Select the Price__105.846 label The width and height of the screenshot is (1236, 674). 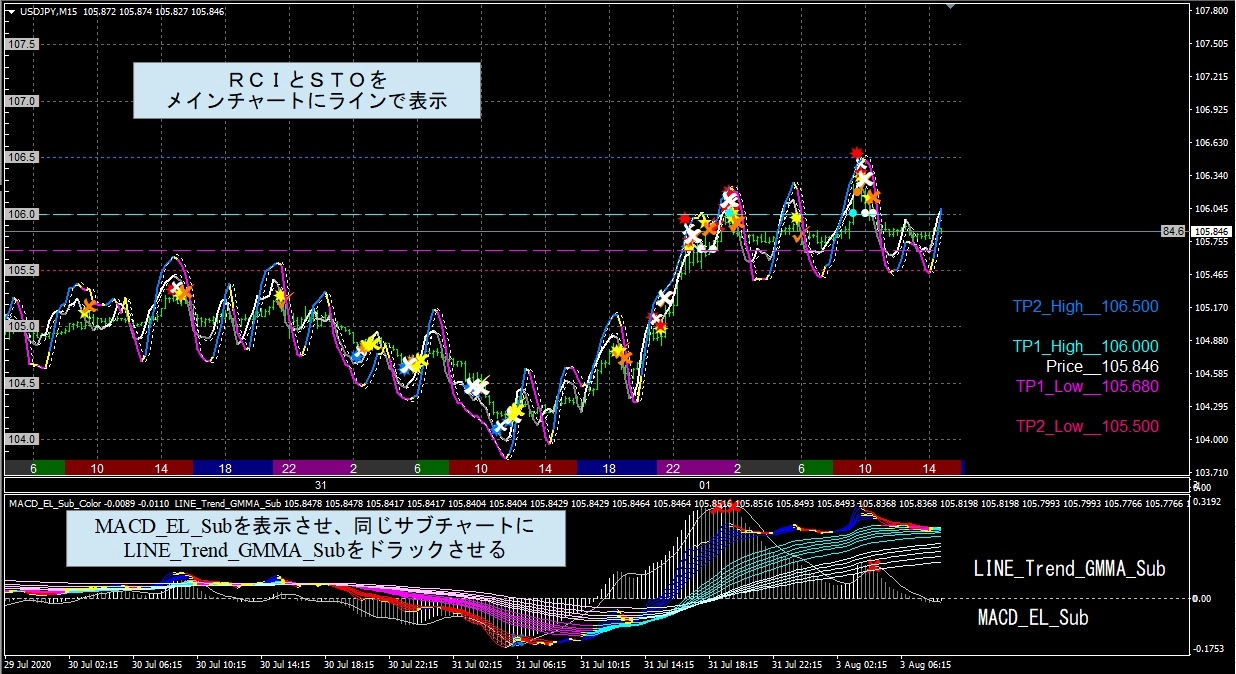pos(1103,367)
